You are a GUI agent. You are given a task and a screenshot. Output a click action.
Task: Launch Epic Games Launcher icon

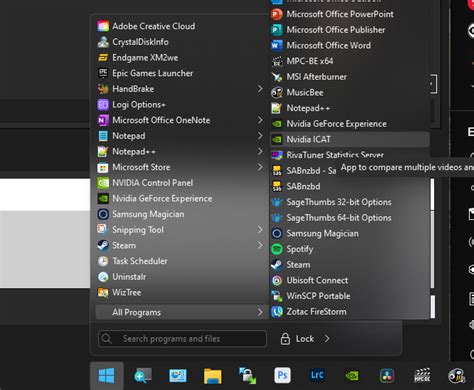[103, 73]
